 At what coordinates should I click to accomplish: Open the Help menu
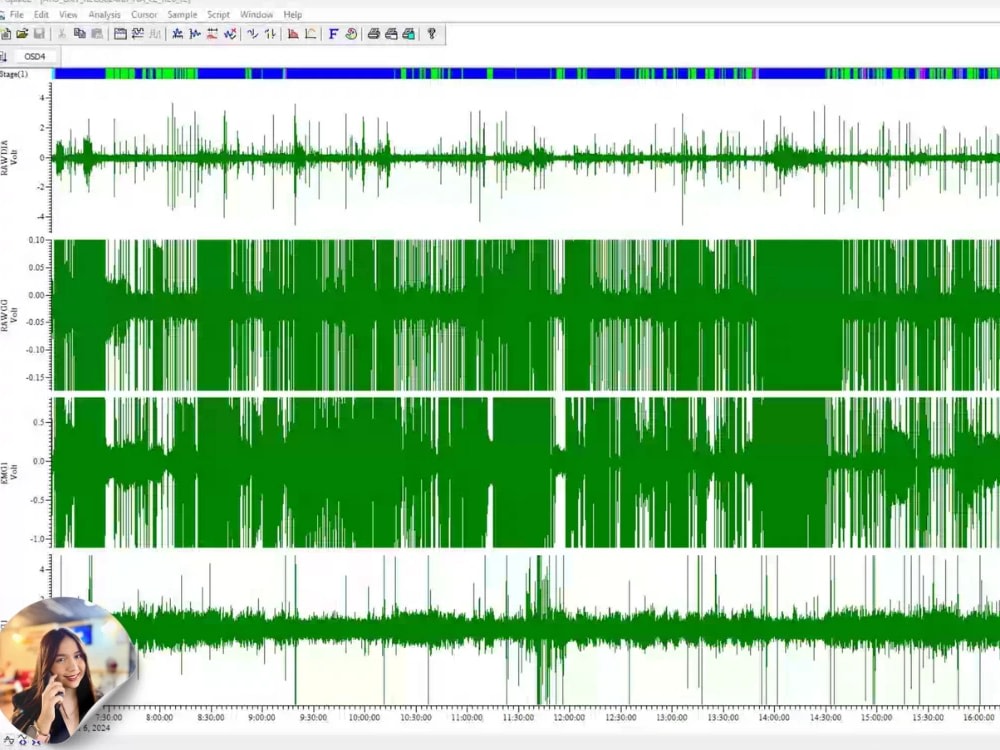(293, 14)
